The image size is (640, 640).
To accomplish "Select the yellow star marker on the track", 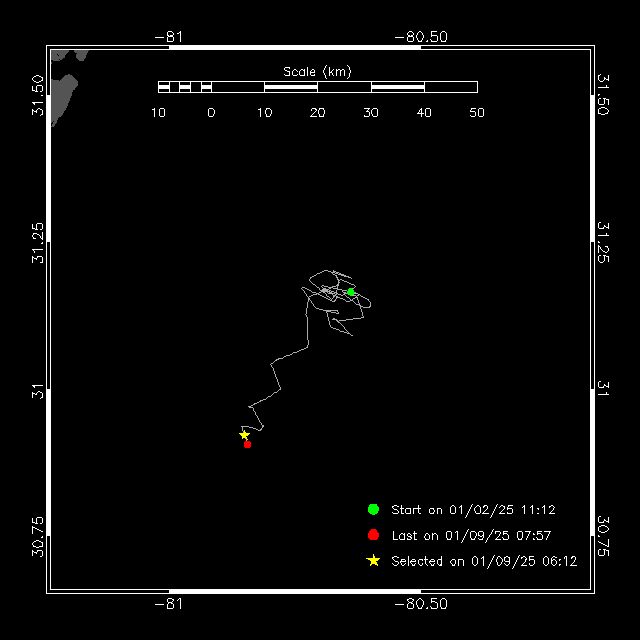I will 244,435.
